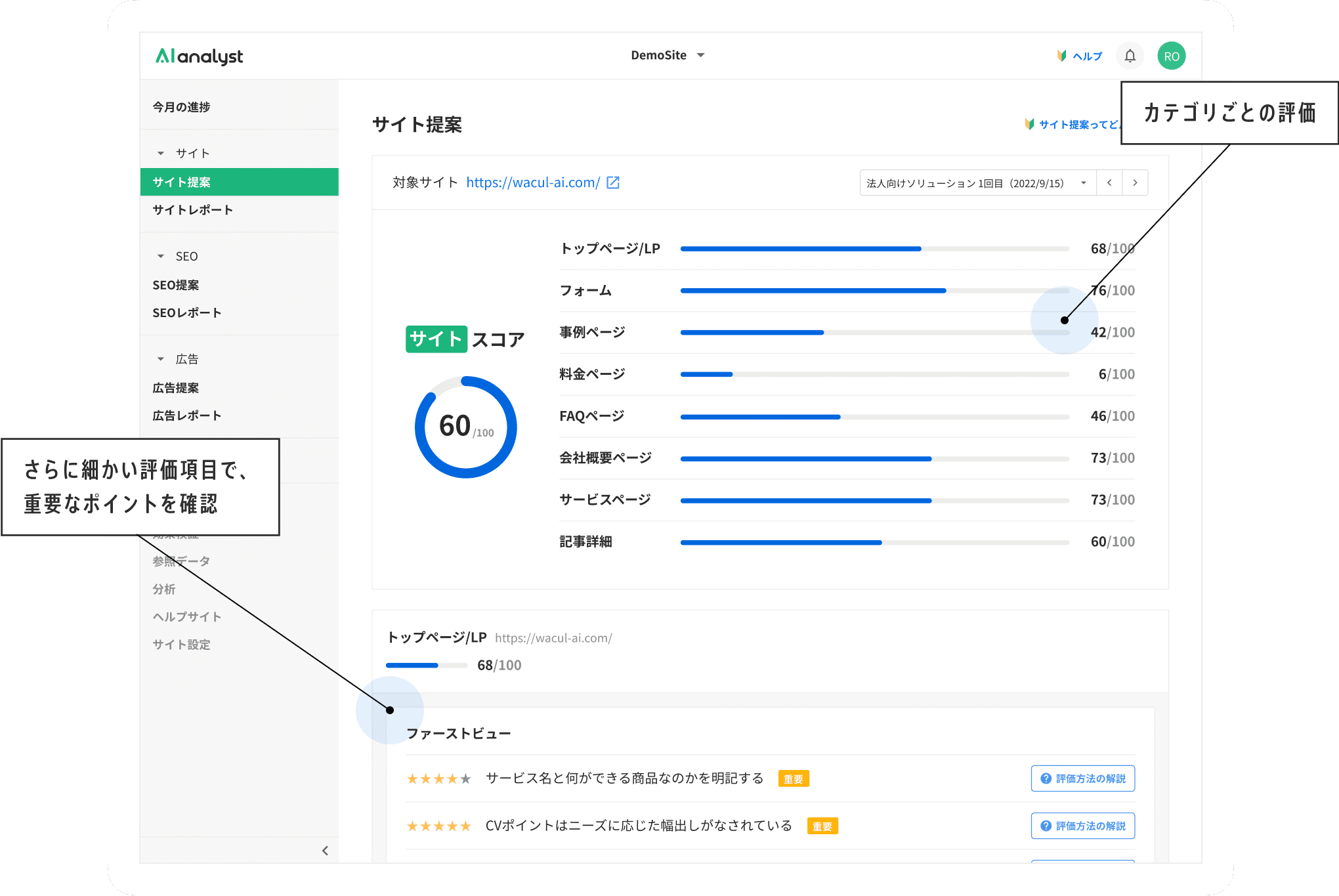Open 評価方法の解説 for サービス名 item
Screen dimensions: 1339x896
(1083, 779)
